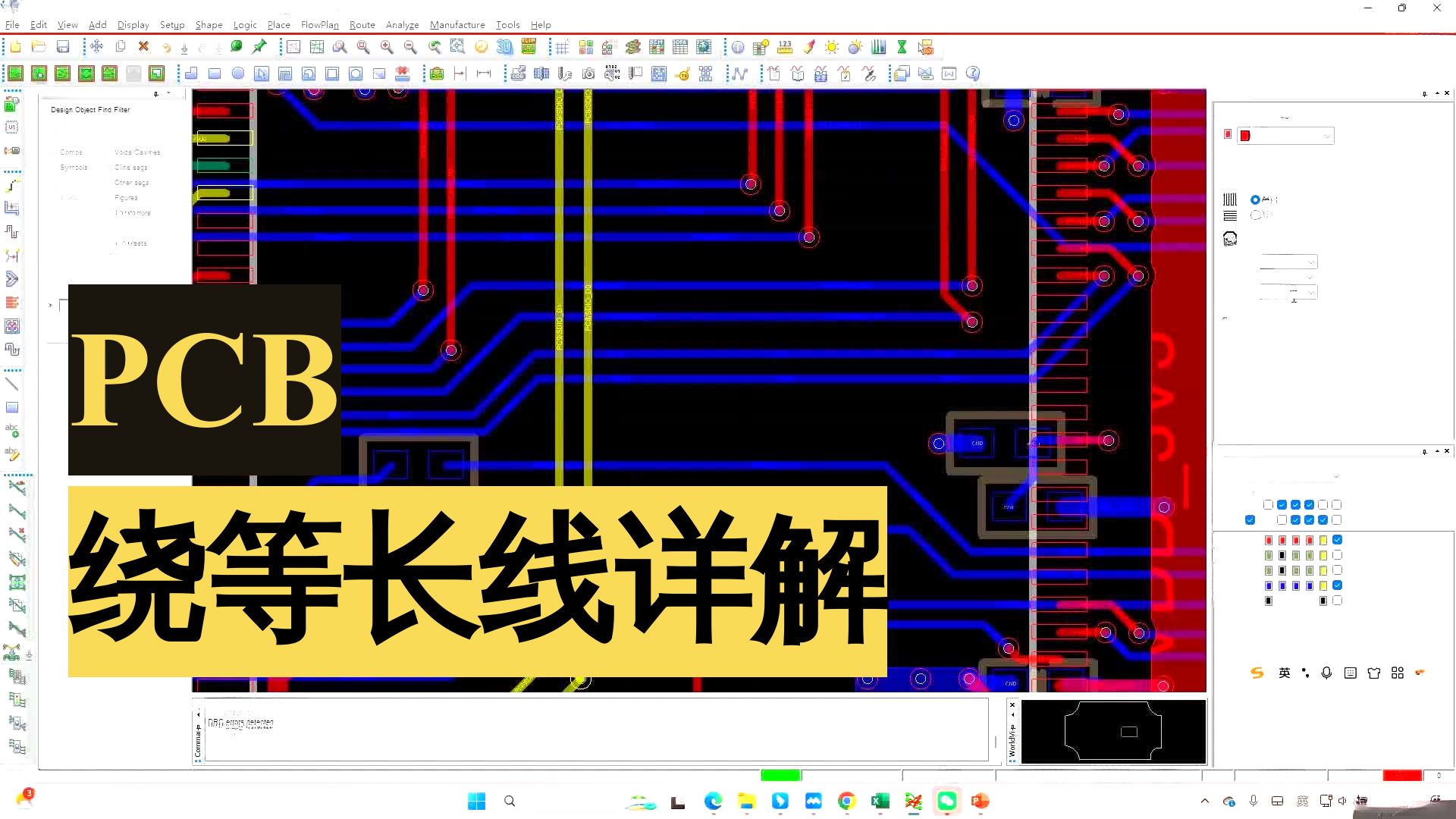Select the Copy tool in the toolbar
1456x819 pixels.
click(x=120, y=47)
